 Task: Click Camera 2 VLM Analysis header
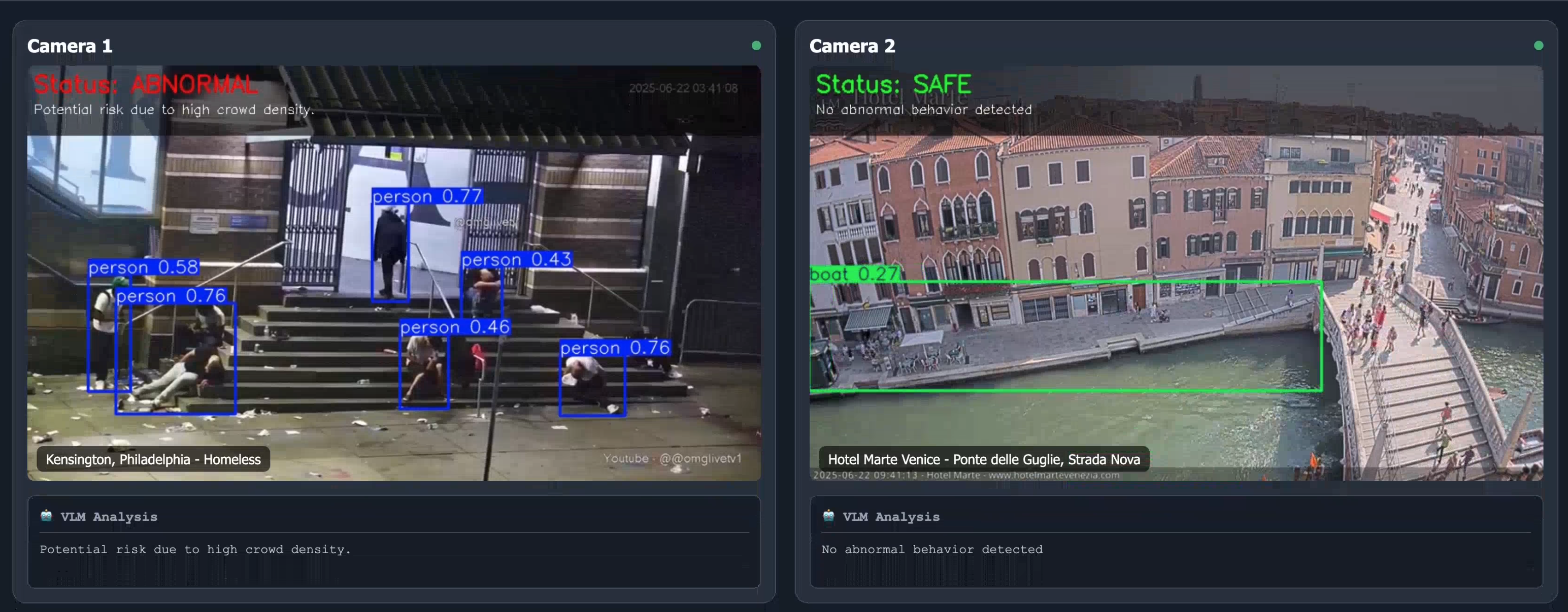point(890,517)
